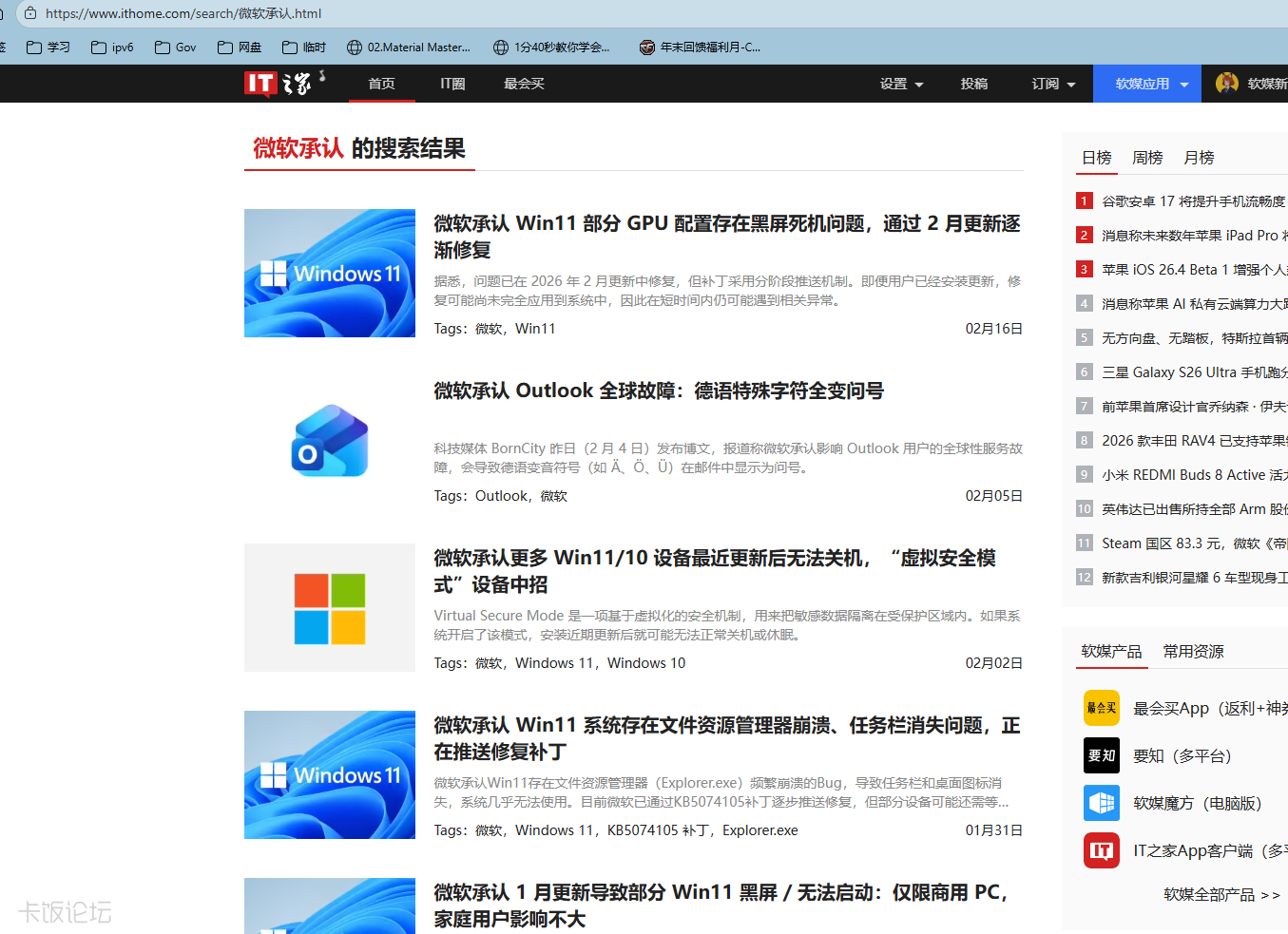Image resolution: width=1288 pixels, height=934 pixels.
Task: Switch to the 月榜 ranking tab
Action: coord(1199,158)
